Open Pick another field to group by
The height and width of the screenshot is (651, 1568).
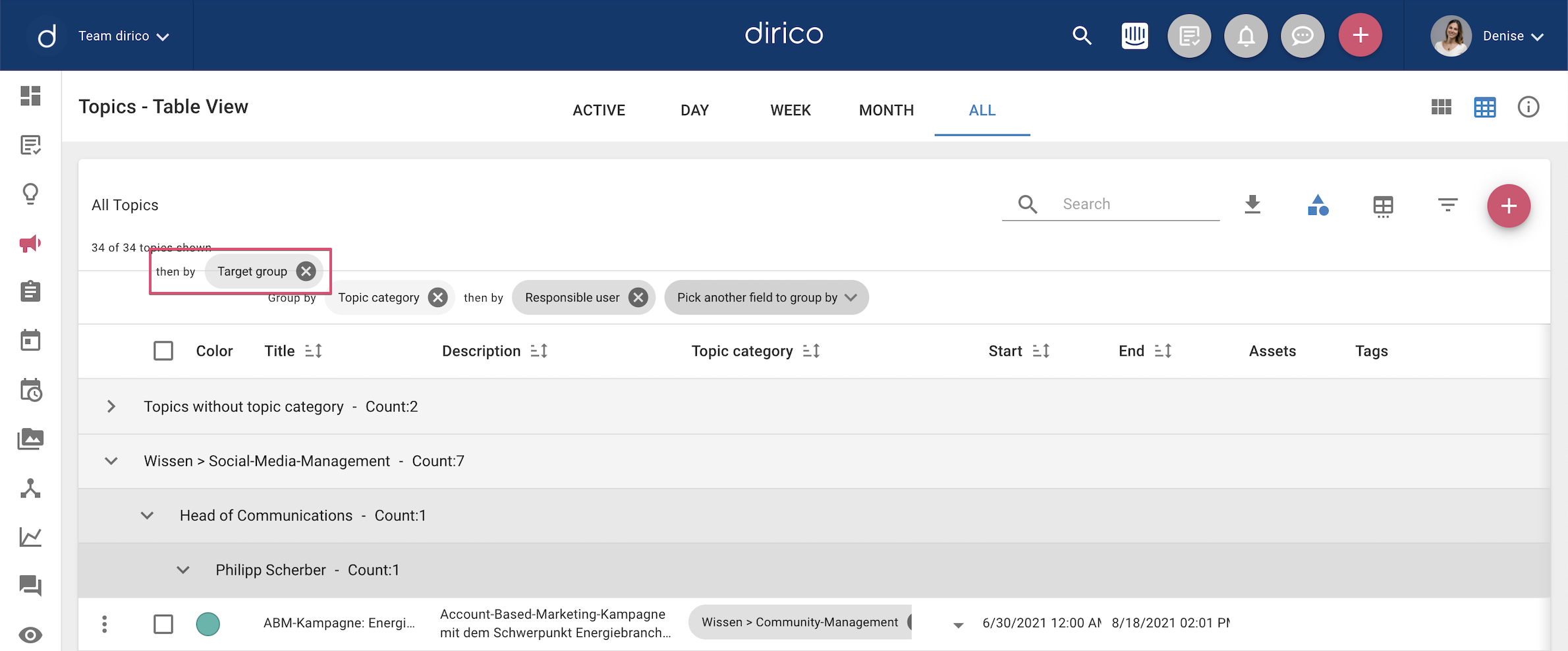[x=766, y=298]
